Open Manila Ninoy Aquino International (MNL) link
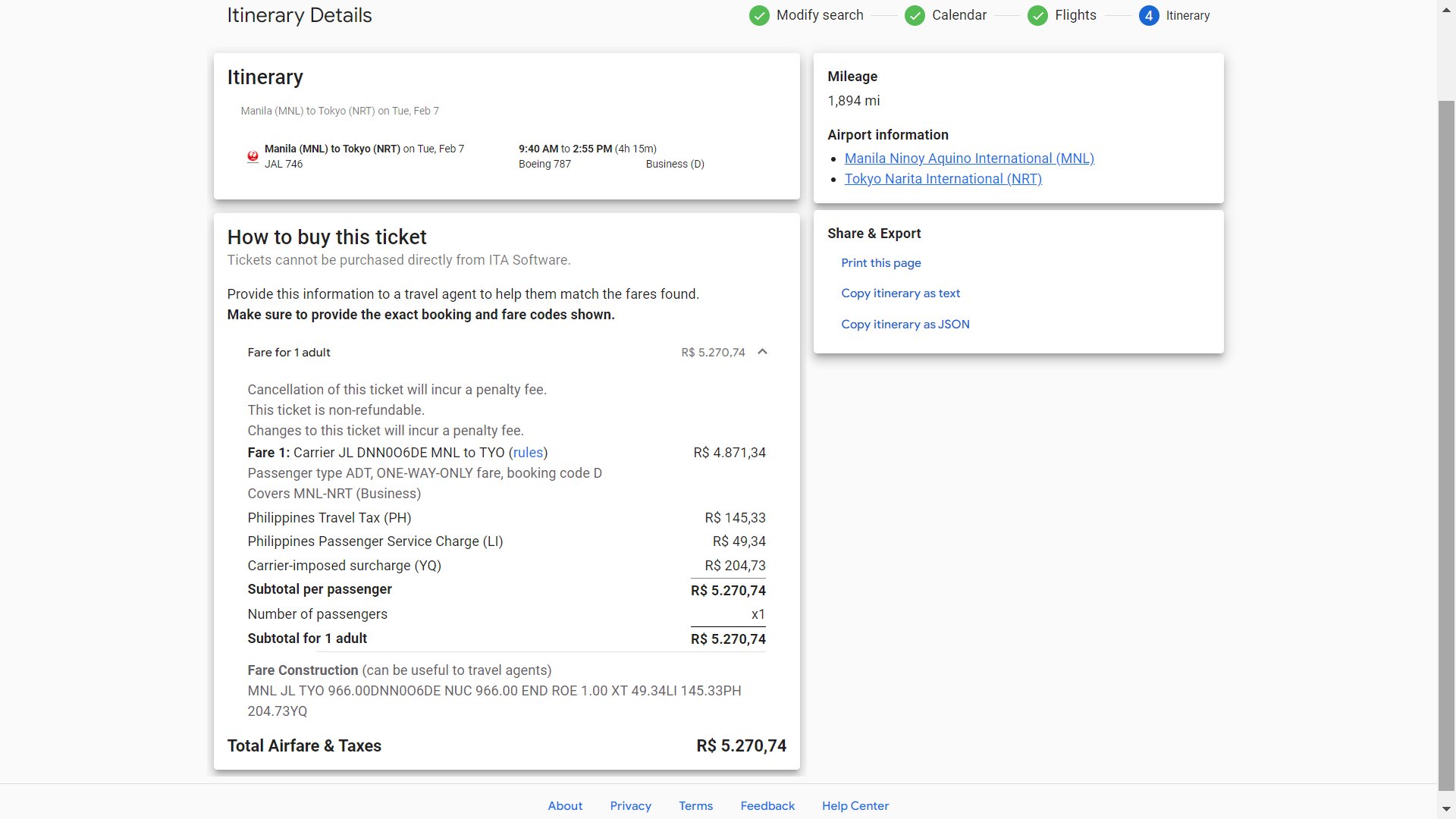The height and width of the screenshot is (819, 1456). [969, 158]
